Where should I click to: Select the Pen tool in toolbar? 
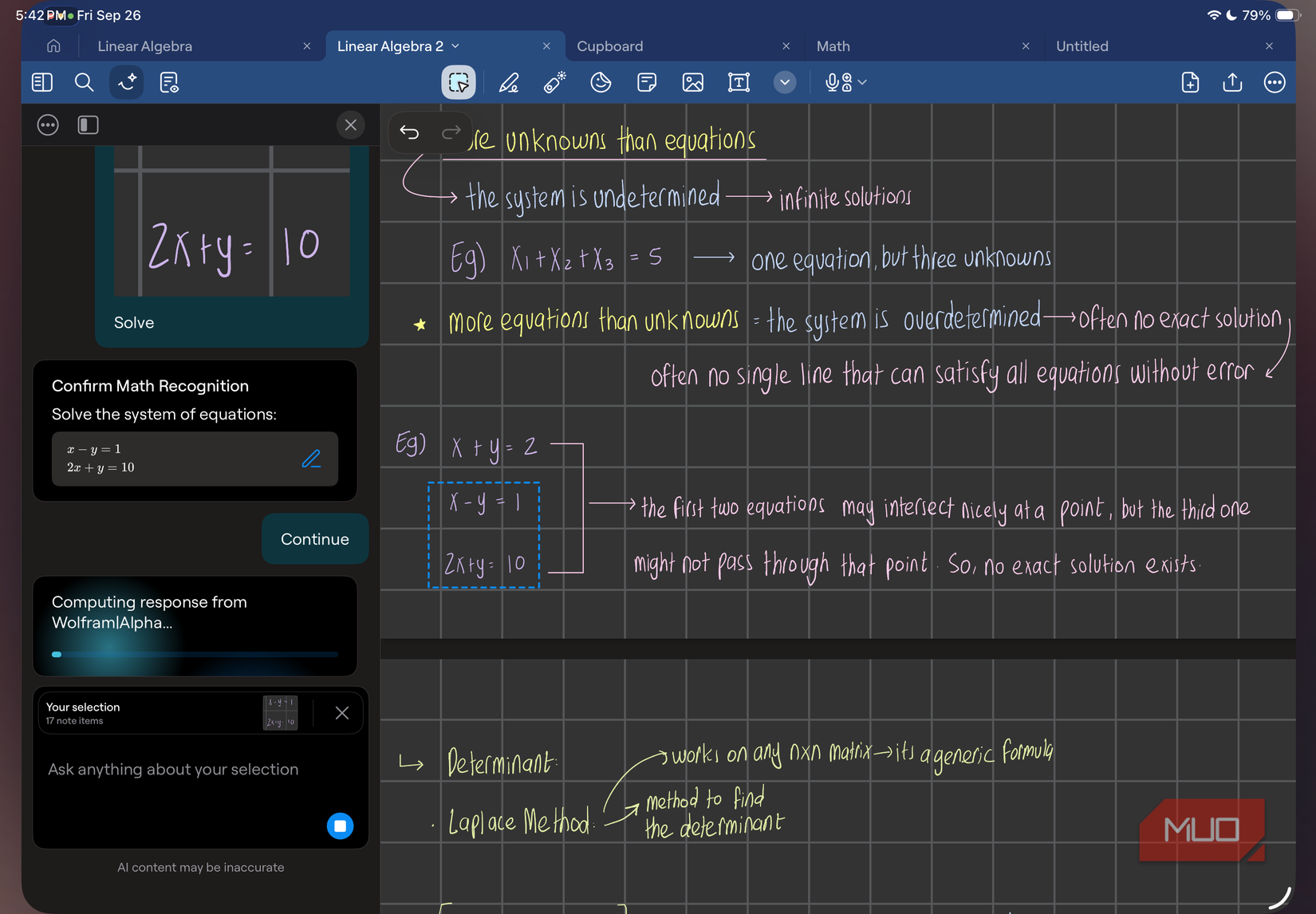pos(509,83)
